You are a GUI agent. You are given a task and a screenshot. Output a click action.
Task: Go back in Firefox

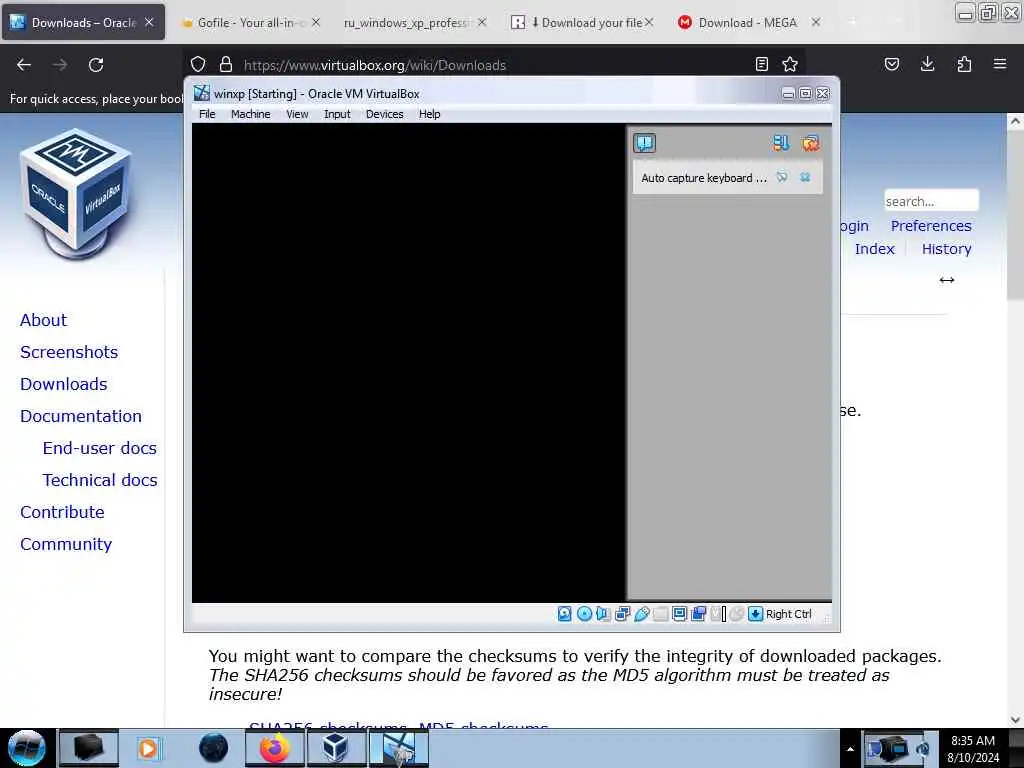tap(24, 65)
